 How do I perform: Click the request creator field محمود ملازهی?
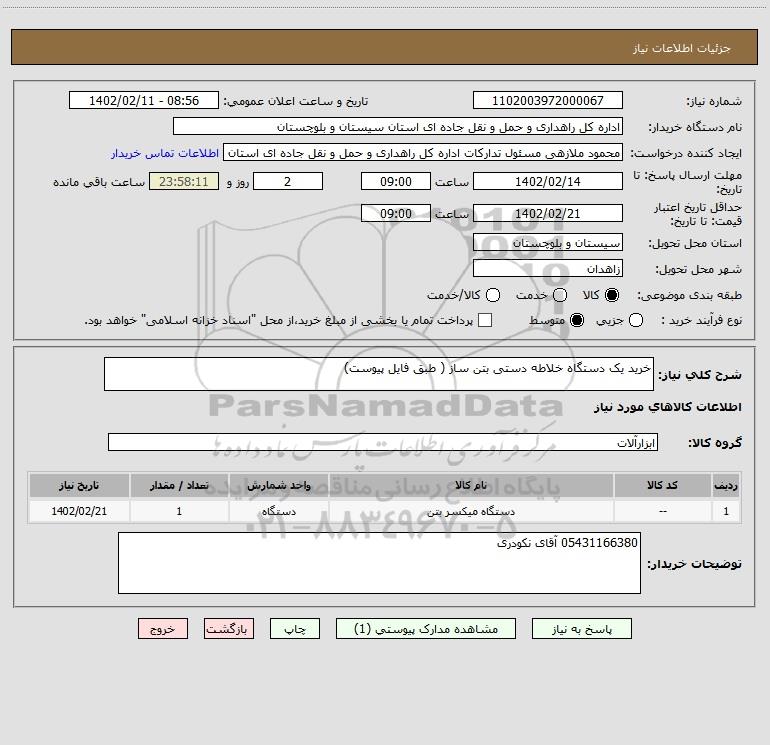point(423,152)
